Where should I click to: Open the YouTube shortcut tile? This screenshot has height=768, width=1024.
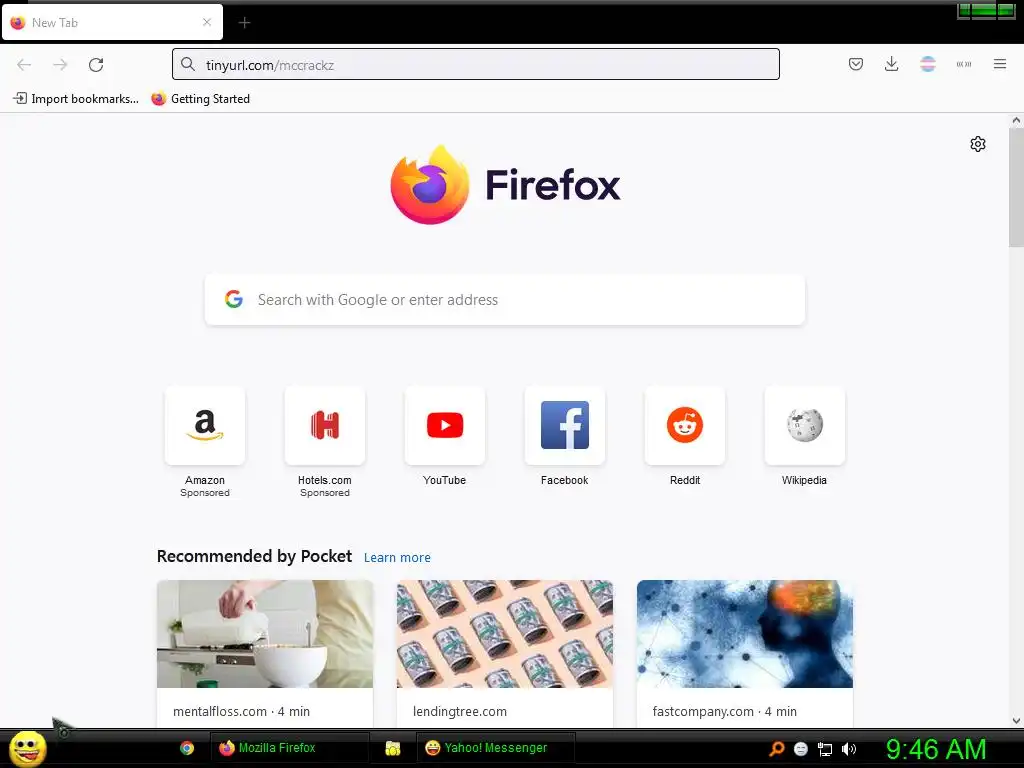click(x=445, y=425)
